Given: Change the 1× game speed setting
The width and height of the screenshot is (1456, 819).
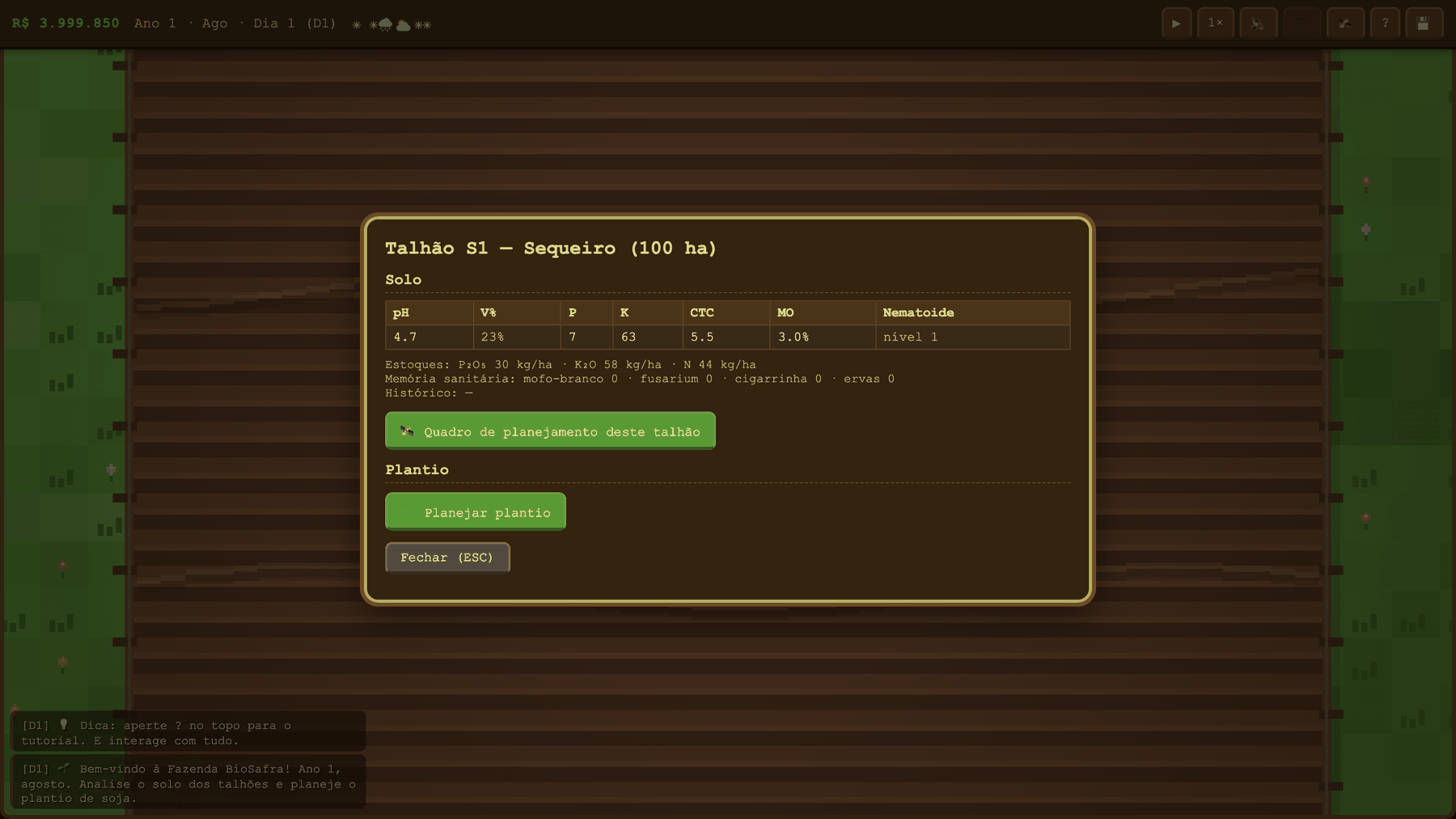Looking at the screenshot, I should (1216, 23).
